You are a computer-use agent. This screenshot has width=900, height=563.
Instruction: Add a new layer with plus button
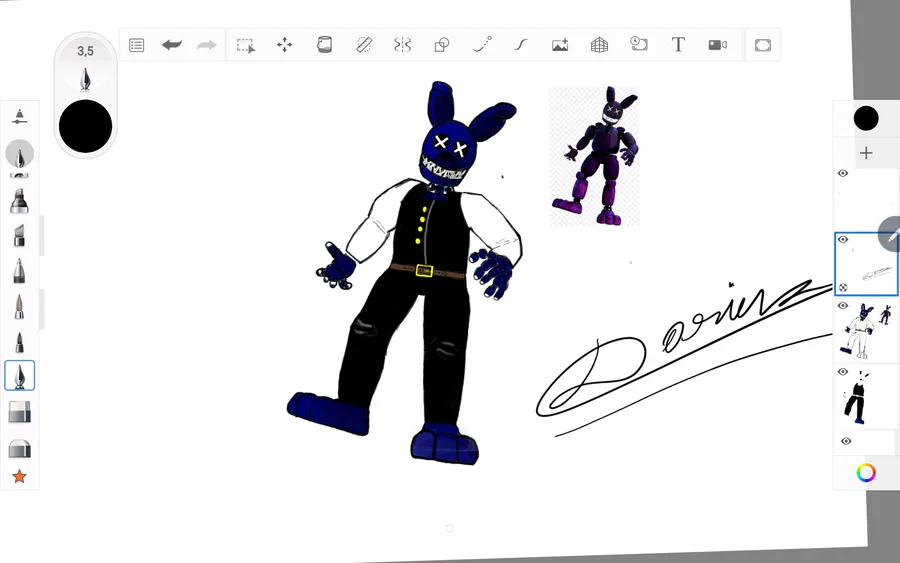(866, 153)
